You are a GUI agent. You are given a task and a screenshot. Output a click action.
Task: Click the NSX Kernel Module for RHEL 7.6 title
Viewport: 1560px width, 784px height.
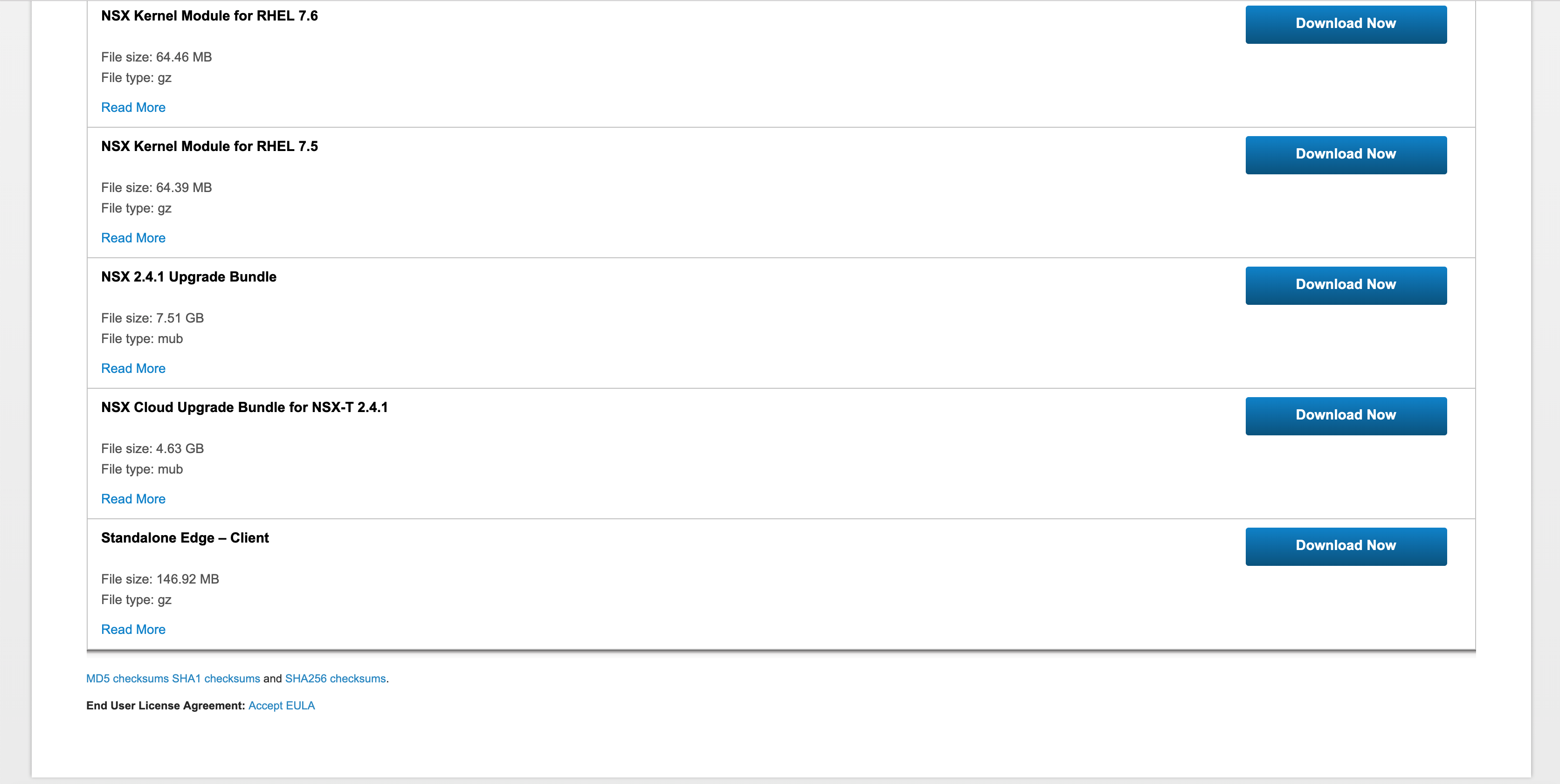pos(209,16)
